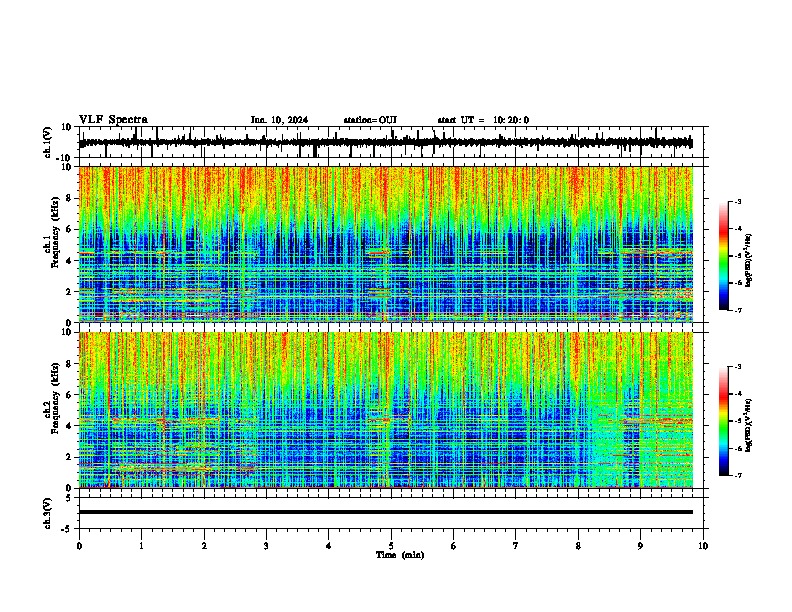Click time axis tick label "0"
This screenshot has width=792, height=612.
pos(79,546)
